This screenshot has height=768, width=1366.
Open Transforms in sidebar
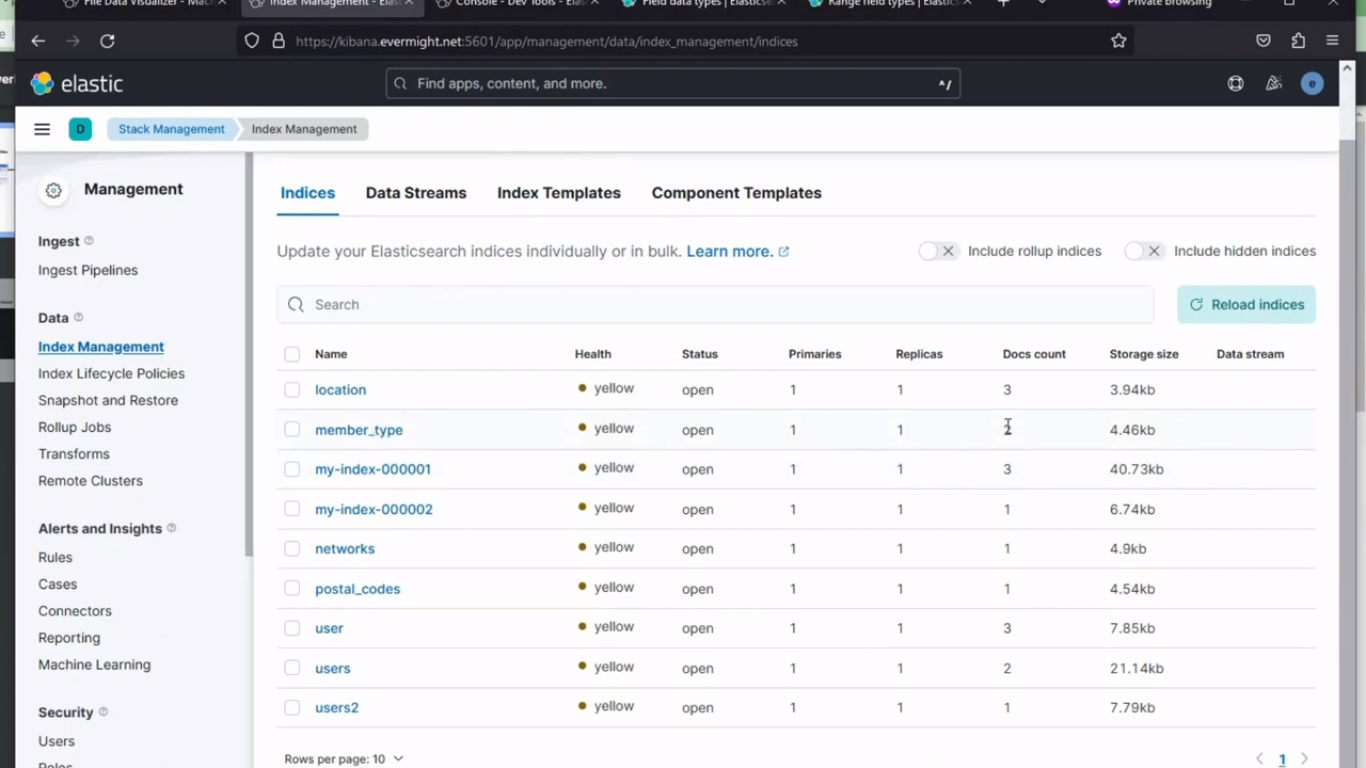click(x=74, y=454)
